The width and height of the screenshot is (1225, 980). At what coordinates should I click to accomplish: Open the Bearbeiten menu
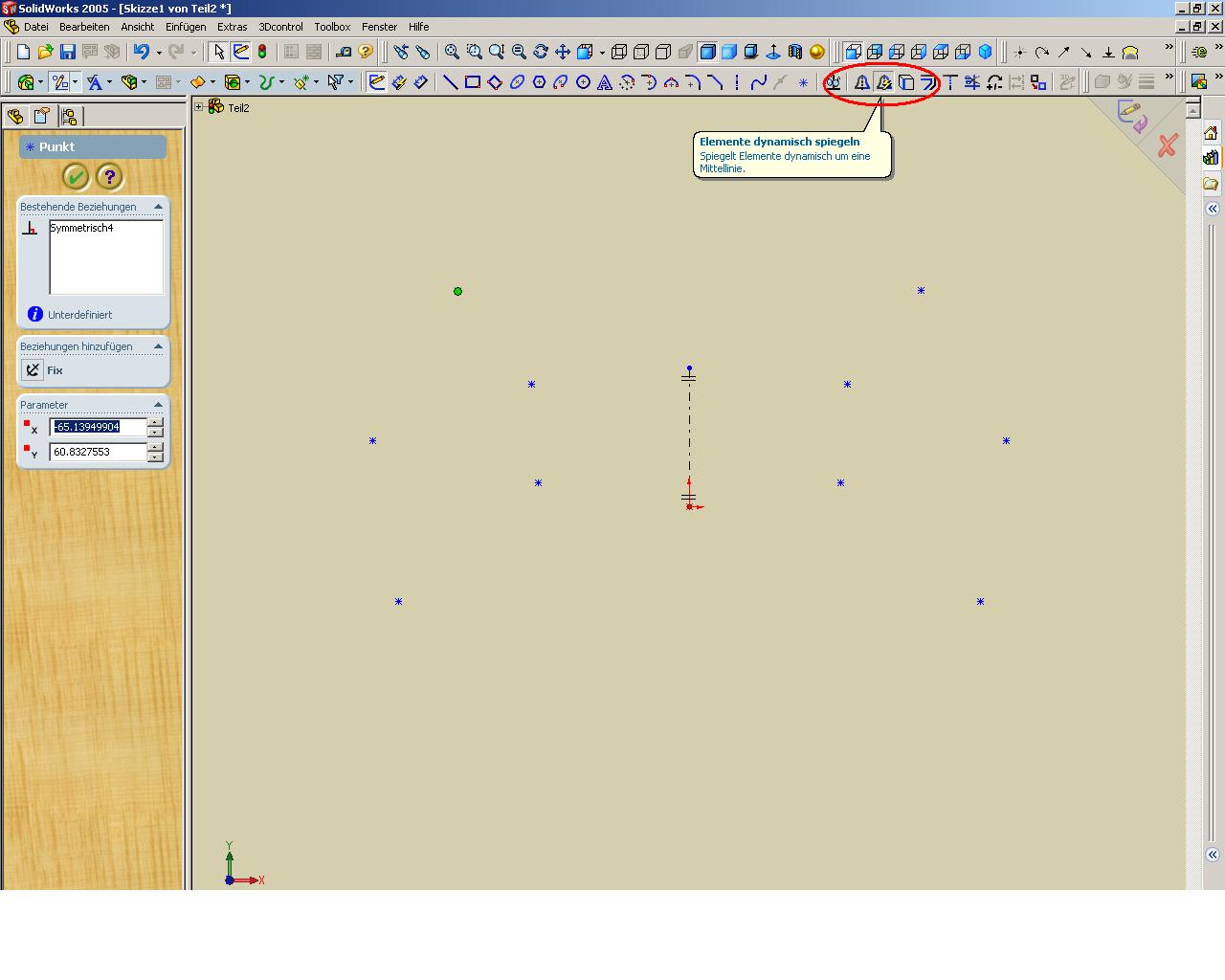[x=84, y=27]
